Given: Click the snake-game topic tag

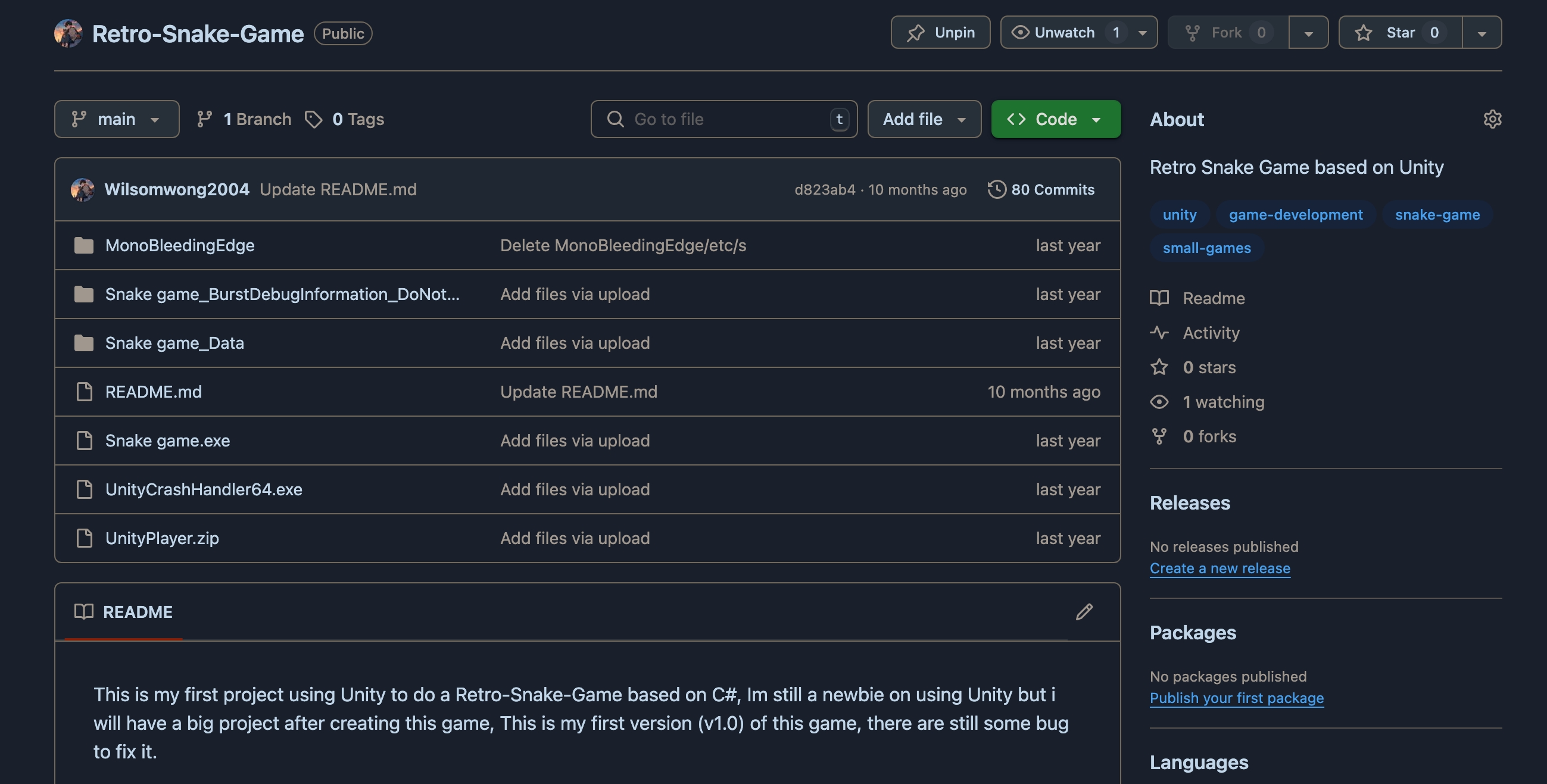Looking at the screenshot, I should click(1437, 214).
